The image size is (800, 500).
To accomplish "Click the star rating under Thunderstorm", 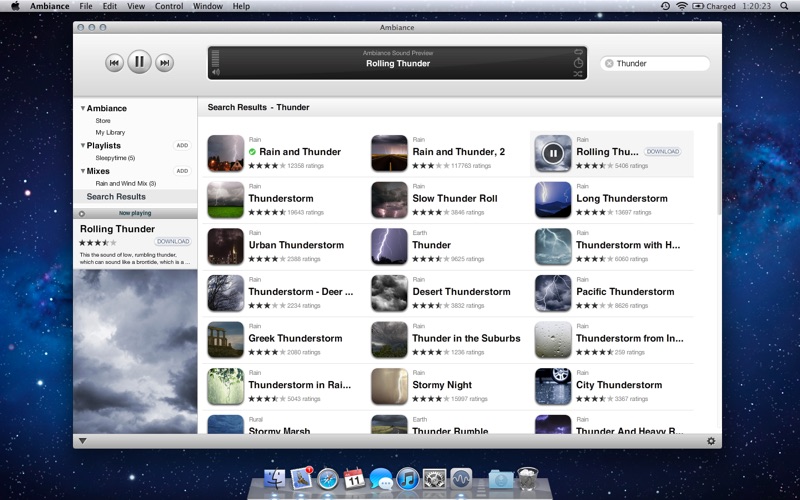I will (267, 212).
